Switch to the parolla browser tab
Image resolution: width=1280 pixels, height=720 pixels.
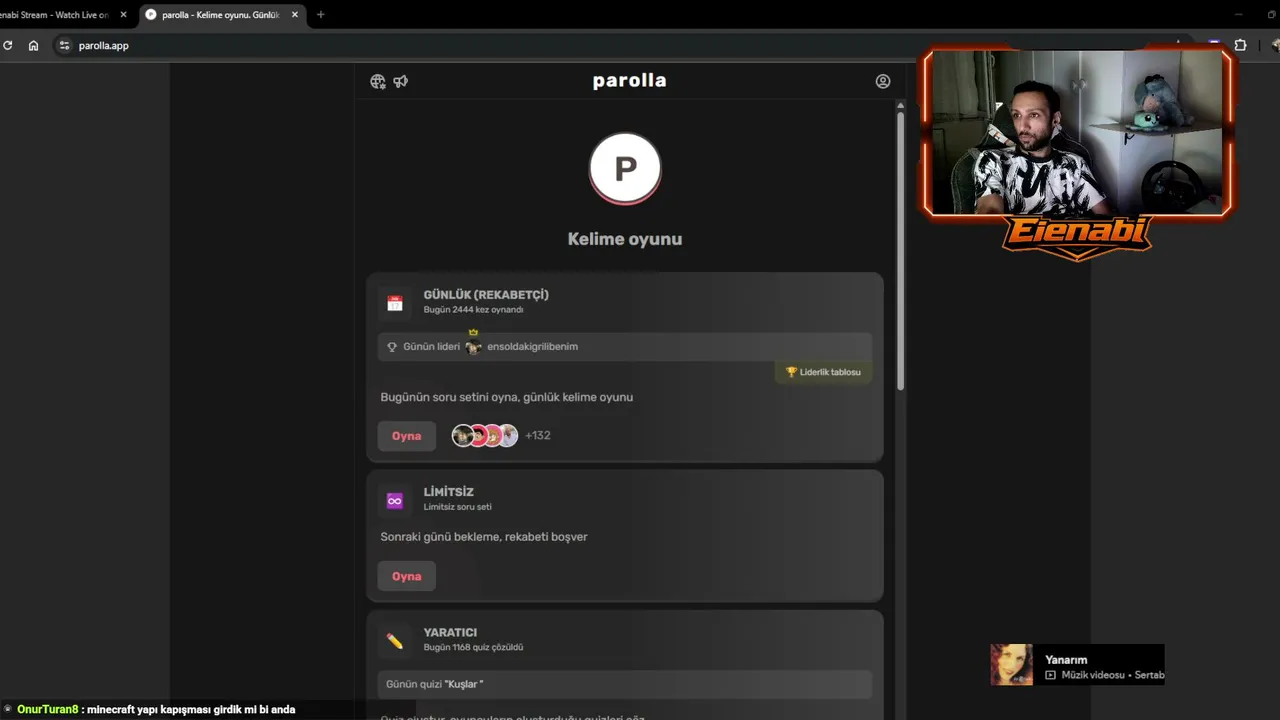(220, 15)
